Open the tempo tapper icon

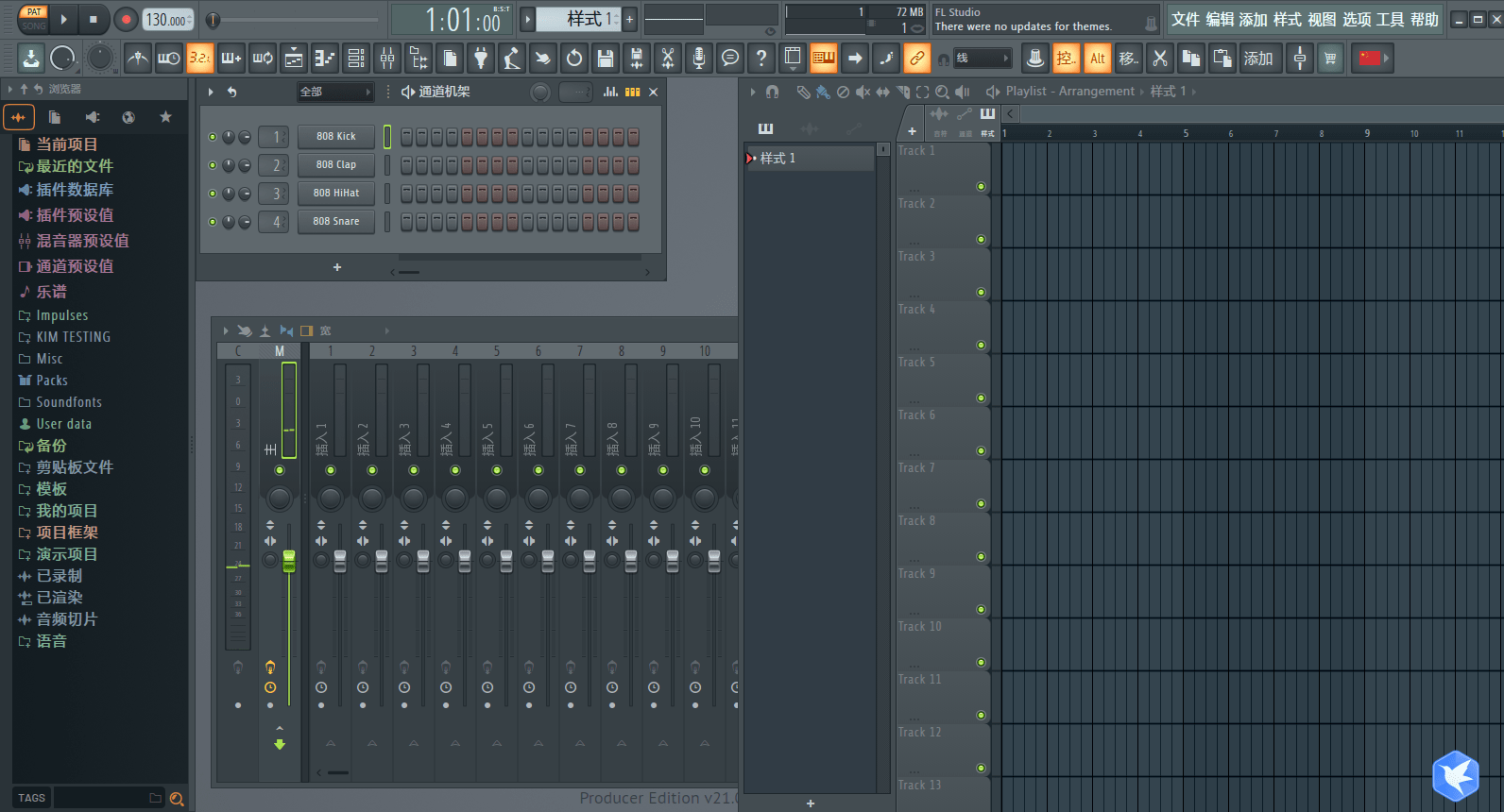click(512, 59)
